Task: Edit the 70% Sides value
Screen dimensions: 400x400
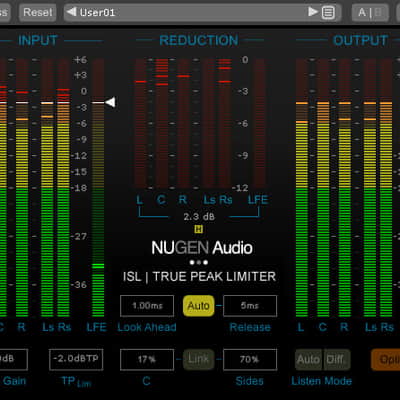Action: pos(250,360)
